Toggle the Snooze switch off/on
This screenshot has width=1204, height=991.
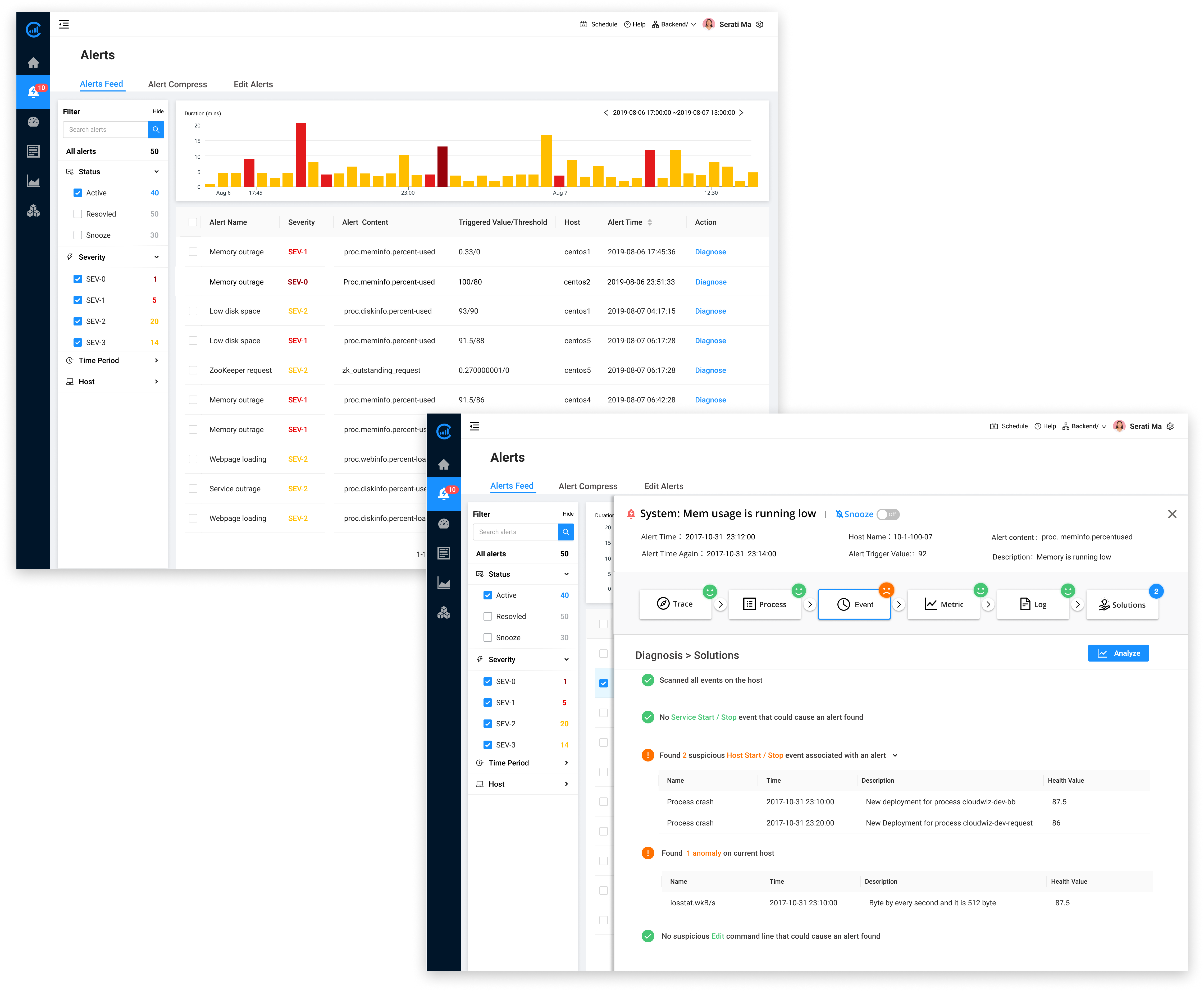click(888, 514)
